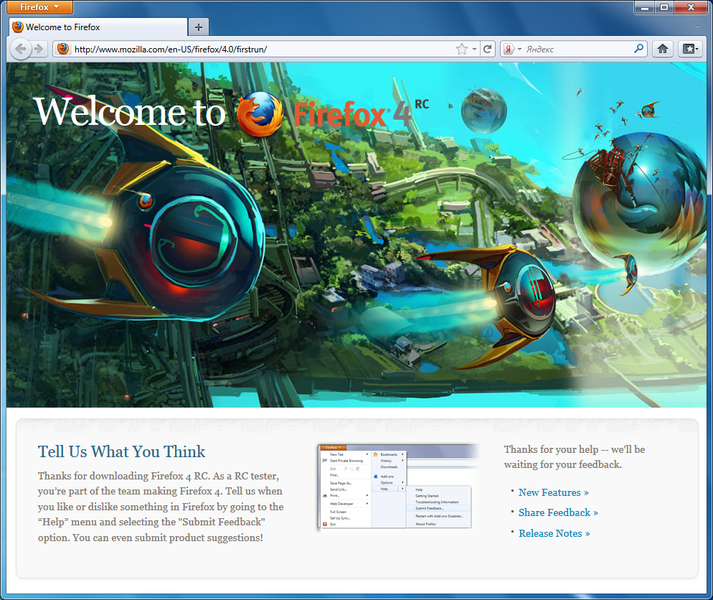Expand the search engine chooser arrow
The width and height of the screenshot is (713, 600).
519,49
